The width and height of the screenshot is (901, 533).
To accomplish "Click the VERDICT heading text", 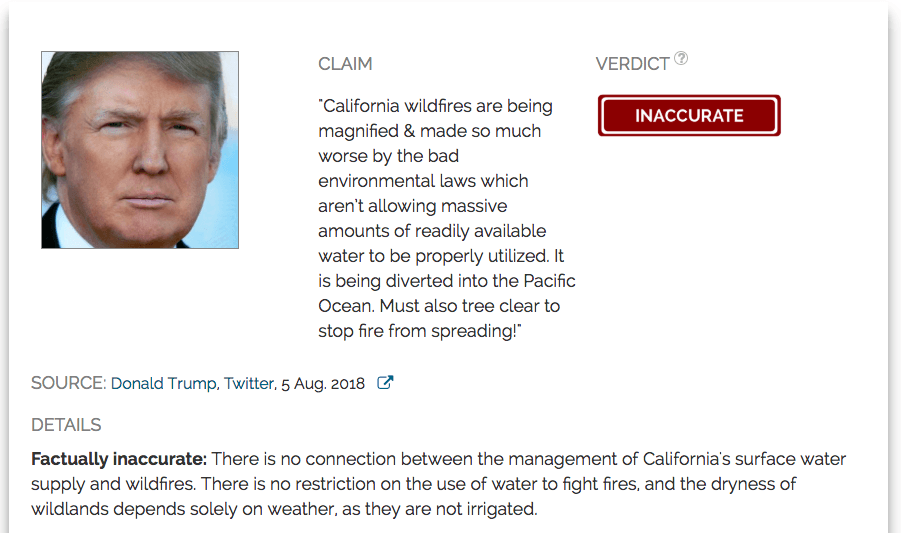I will [633, 64].
